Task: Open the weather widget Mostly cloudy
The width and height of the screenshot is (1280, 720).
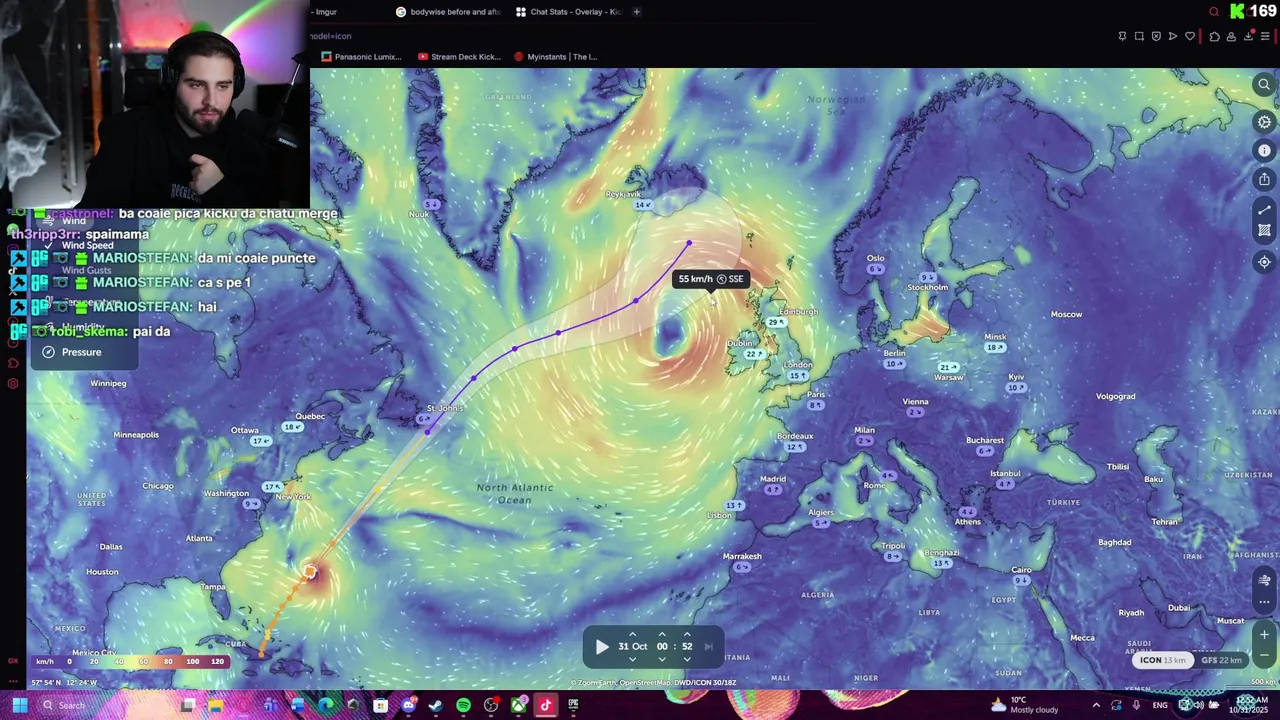Action: pos(1024,705)
